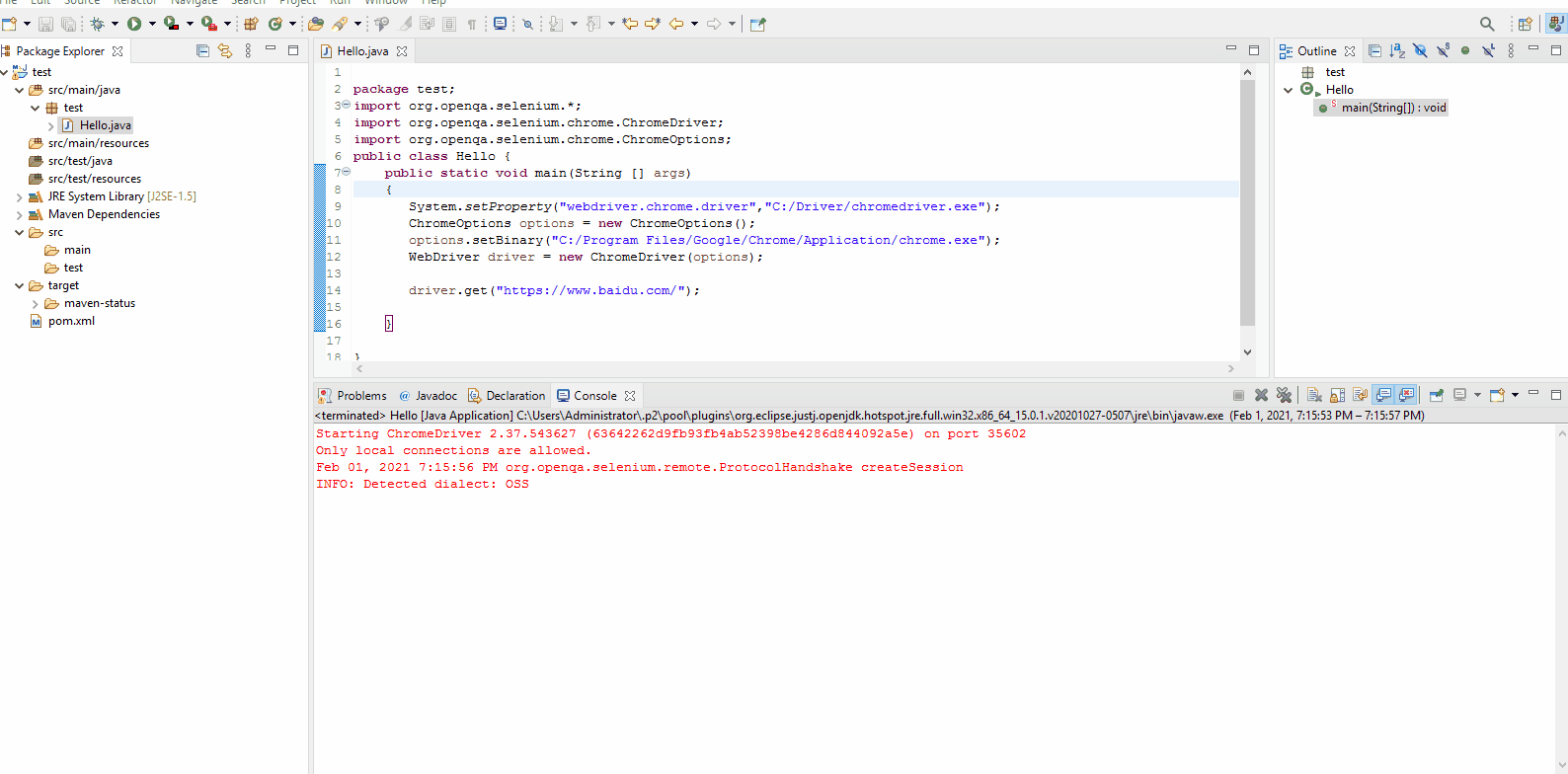
Task: Click the Save icon in toolbar
Action: 45,24
